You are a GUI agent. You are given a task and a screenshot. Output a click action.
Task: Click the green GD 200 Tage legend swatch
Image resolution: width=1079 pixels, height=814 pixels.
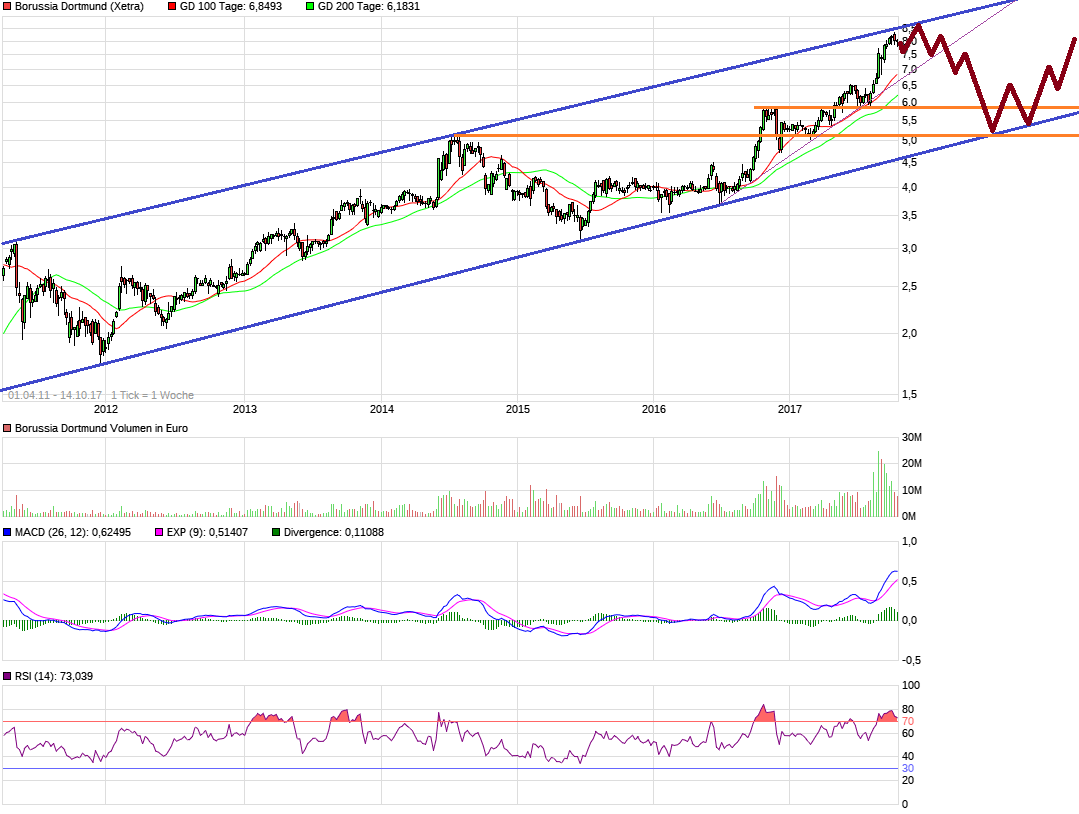pos(310,6)
